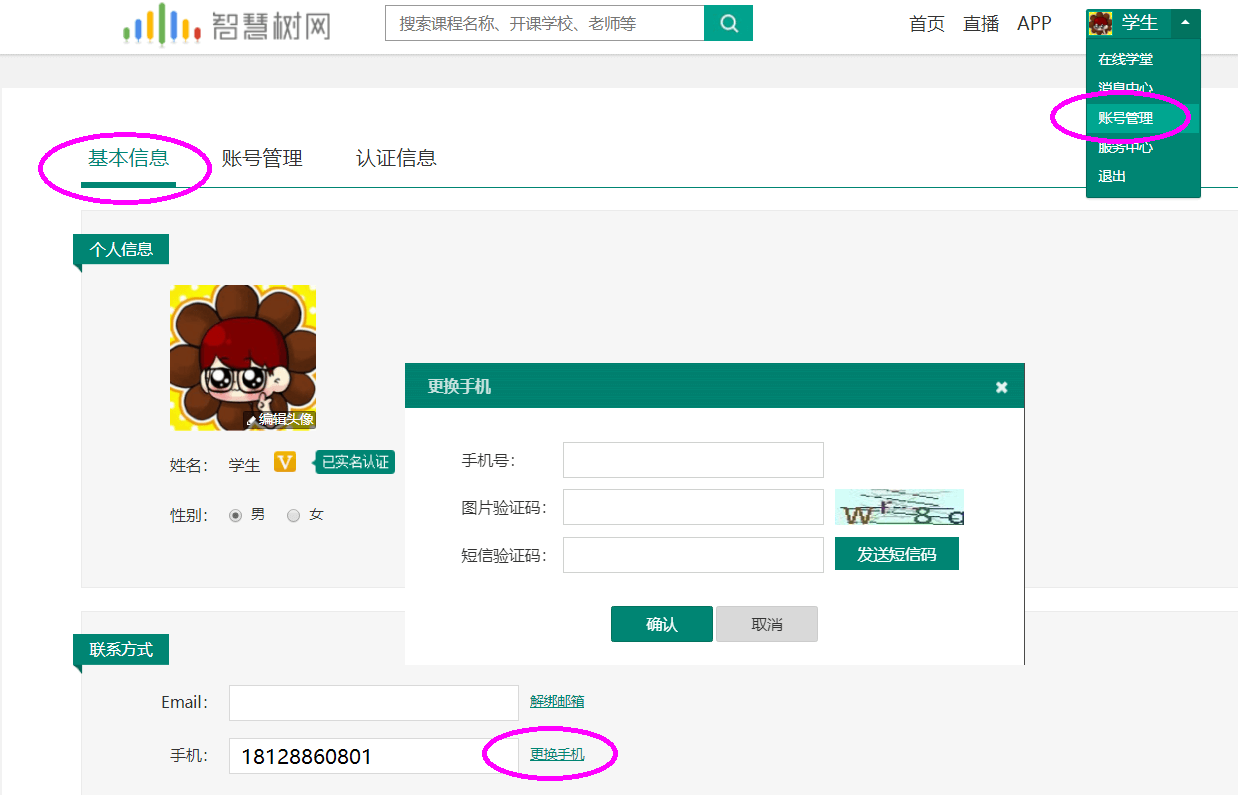Close the change phone dialog
Image resolution: width=1238 pixels, height=795 pixels.
pyautogui.click(x=1001, y=387)
